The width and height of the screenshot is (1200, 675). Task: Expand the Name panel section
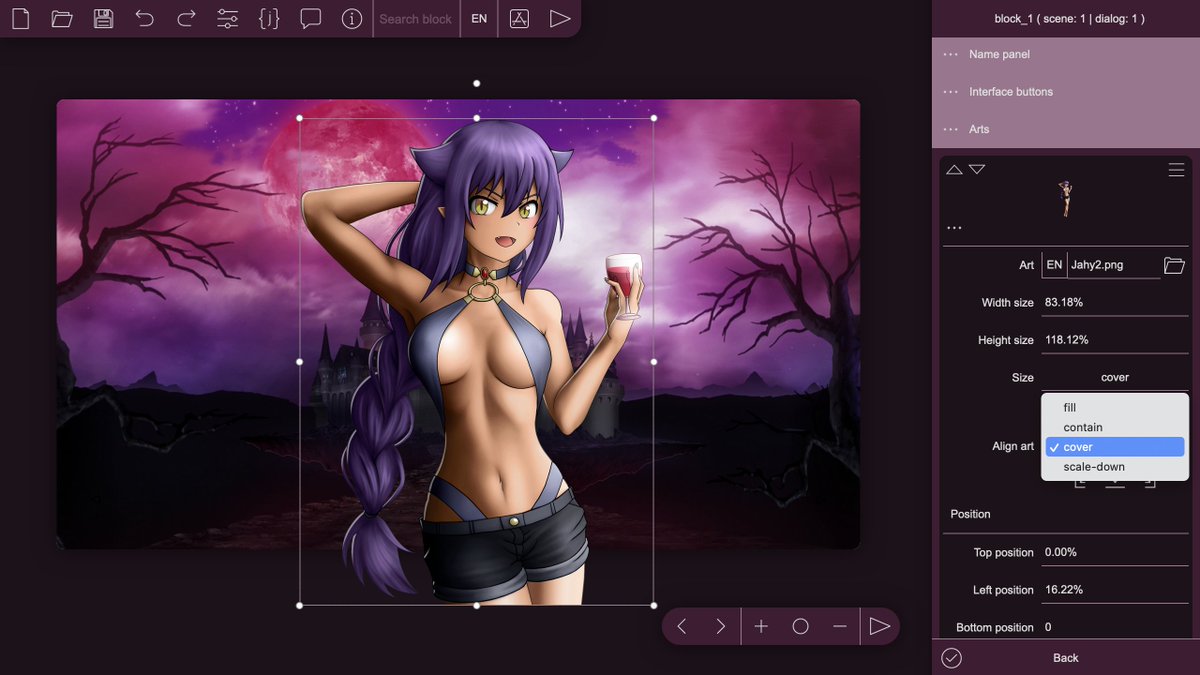click(1066, 54)
